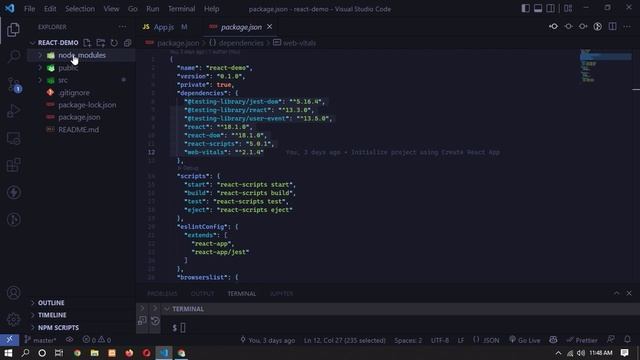Click New File icon in REACT-DEMO header
640x360 pixels.
click(x=87, y=43)
